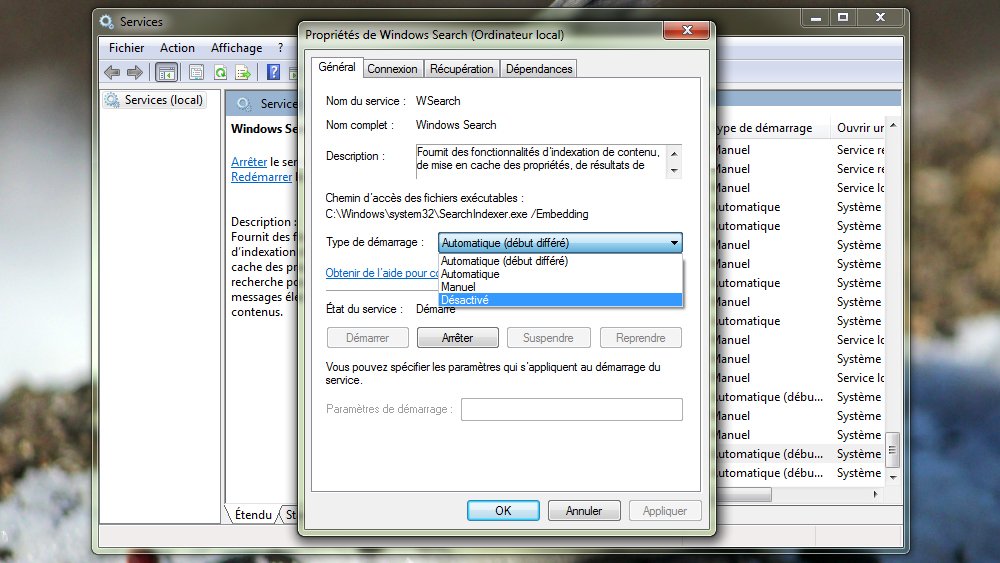Switch to the Général tab

337,67
